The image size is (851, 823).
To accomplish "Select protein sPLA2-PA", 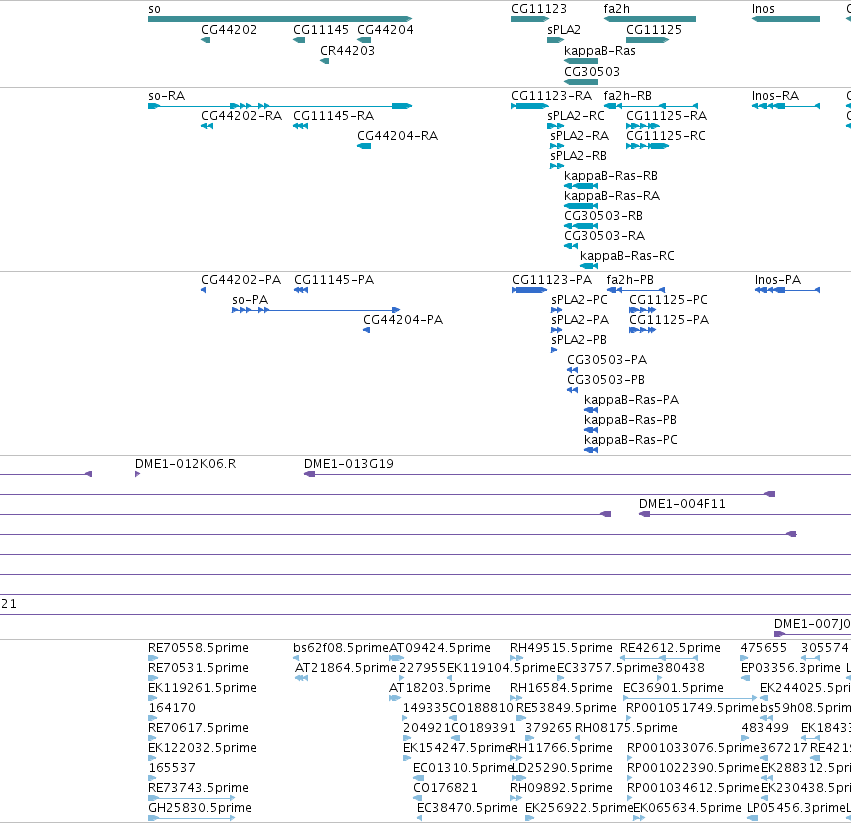I will point(580,320).
